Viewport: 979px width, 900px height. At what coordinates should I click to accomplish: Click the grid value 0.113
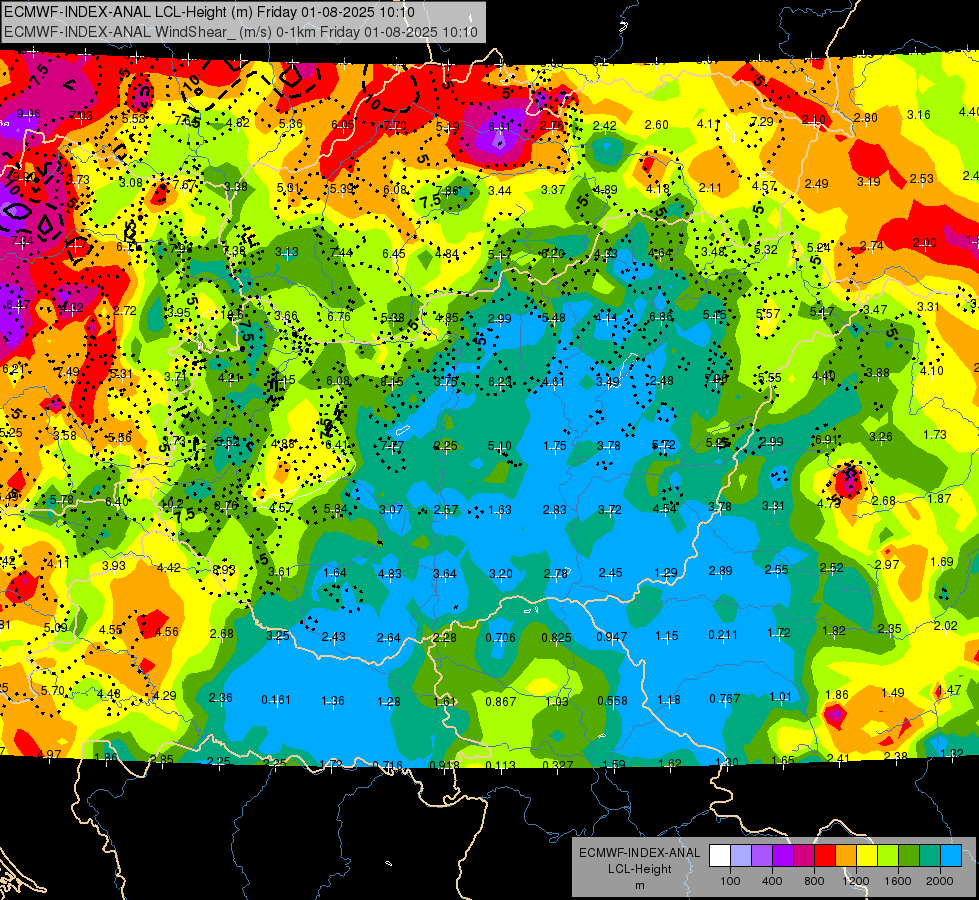tap(501, 766)
